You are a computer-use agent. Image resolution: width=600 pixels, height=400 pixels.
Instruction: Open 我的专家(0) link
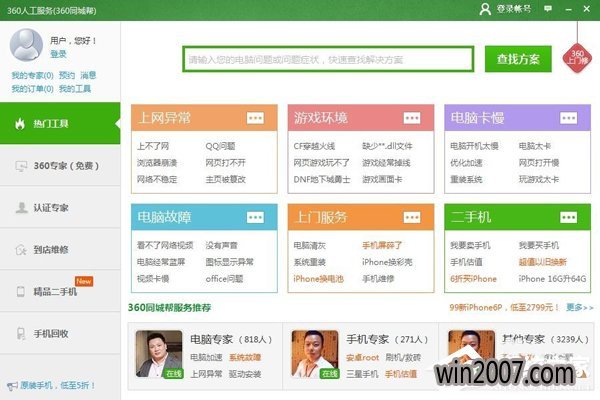point(32,75)
